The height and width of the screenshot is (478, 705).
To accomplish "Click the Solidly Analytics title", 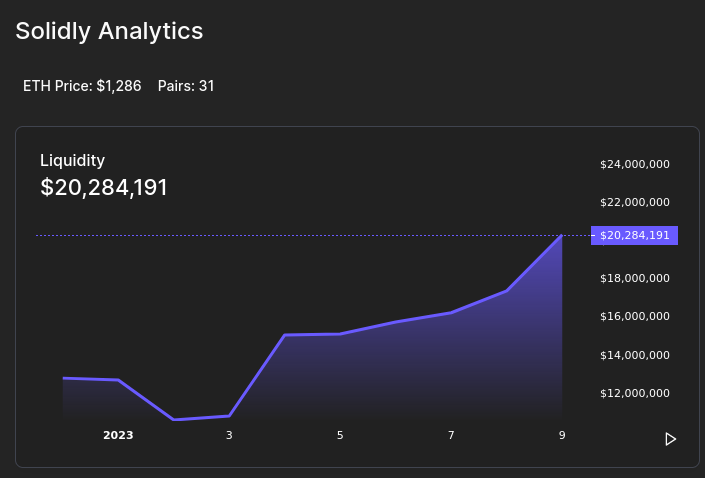I will tap(109, 31).
